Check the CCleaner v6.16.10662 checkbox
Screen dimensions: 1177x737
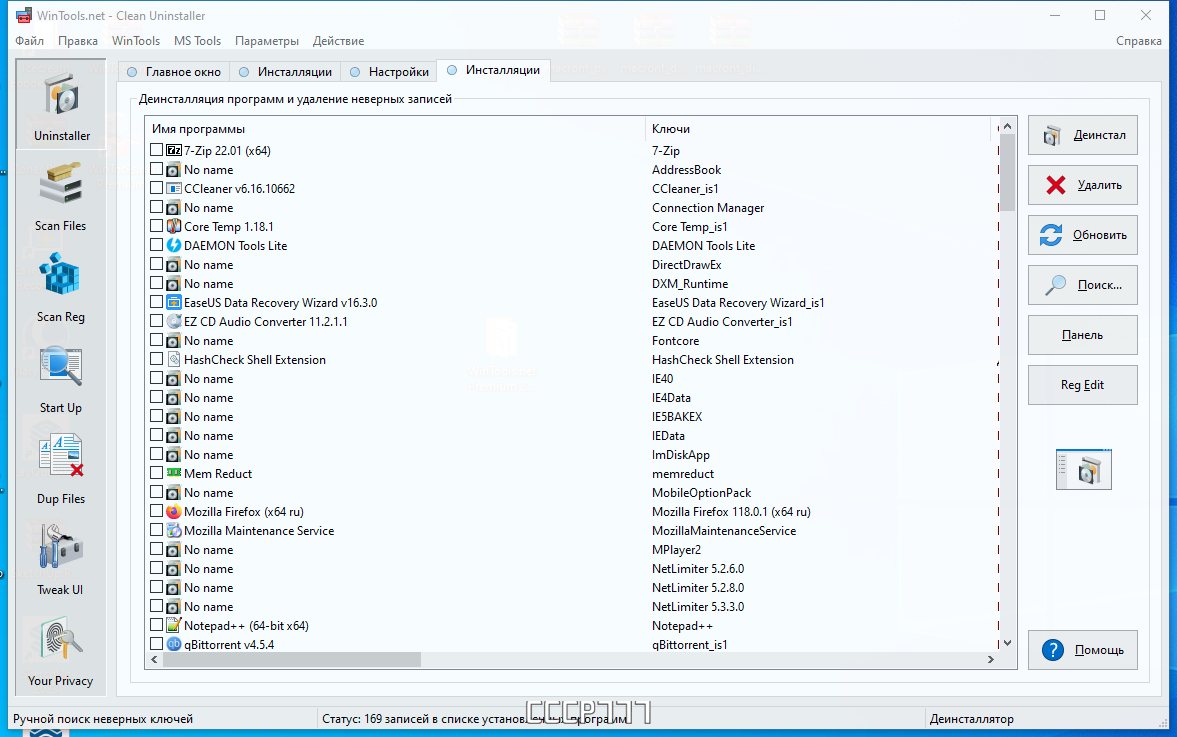156,188
